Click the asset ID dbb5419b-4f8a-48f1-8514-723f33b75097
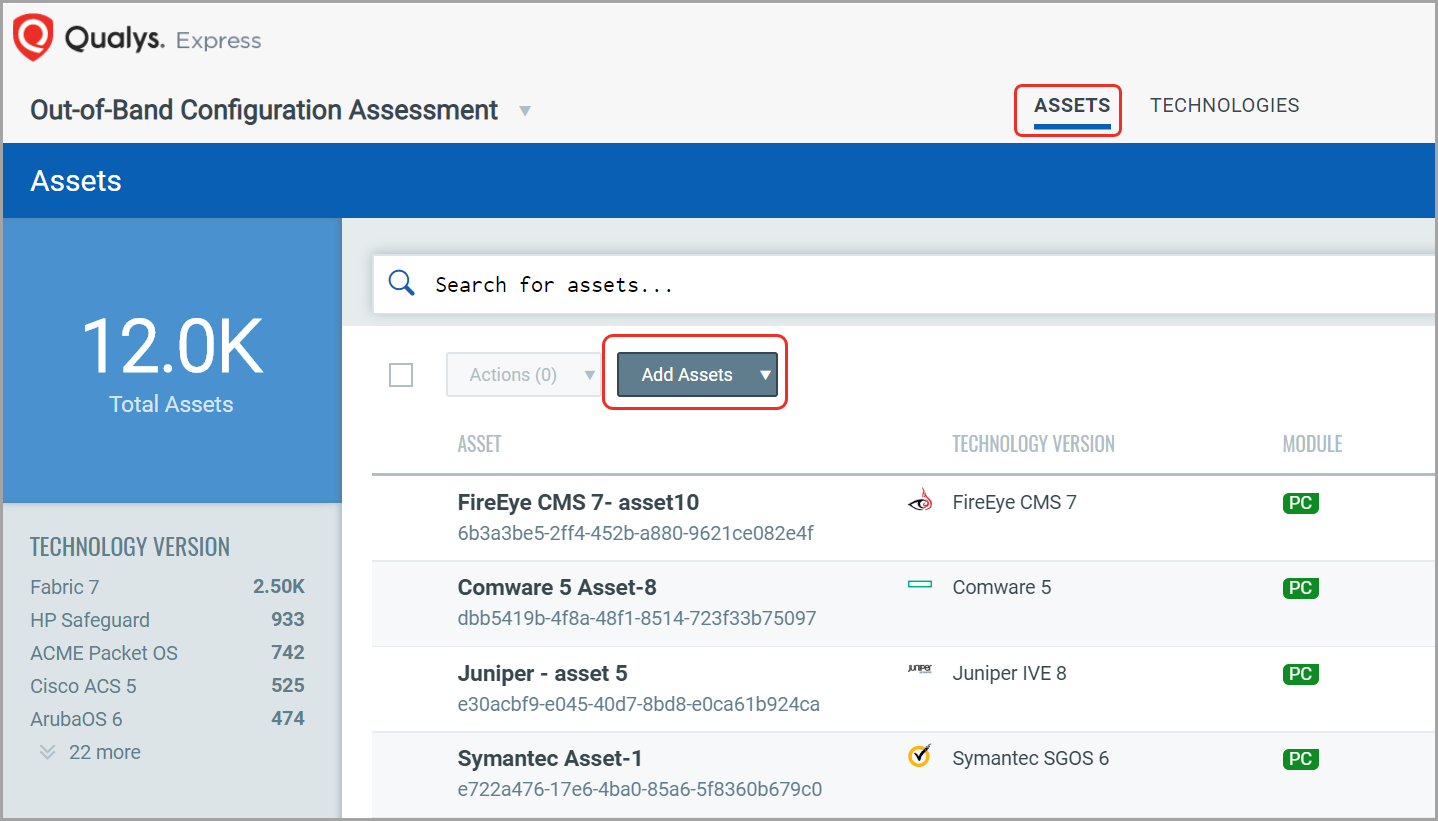The width and height of the screenshot is (1438, 821). pyautogui.click(x=637, y=618)
